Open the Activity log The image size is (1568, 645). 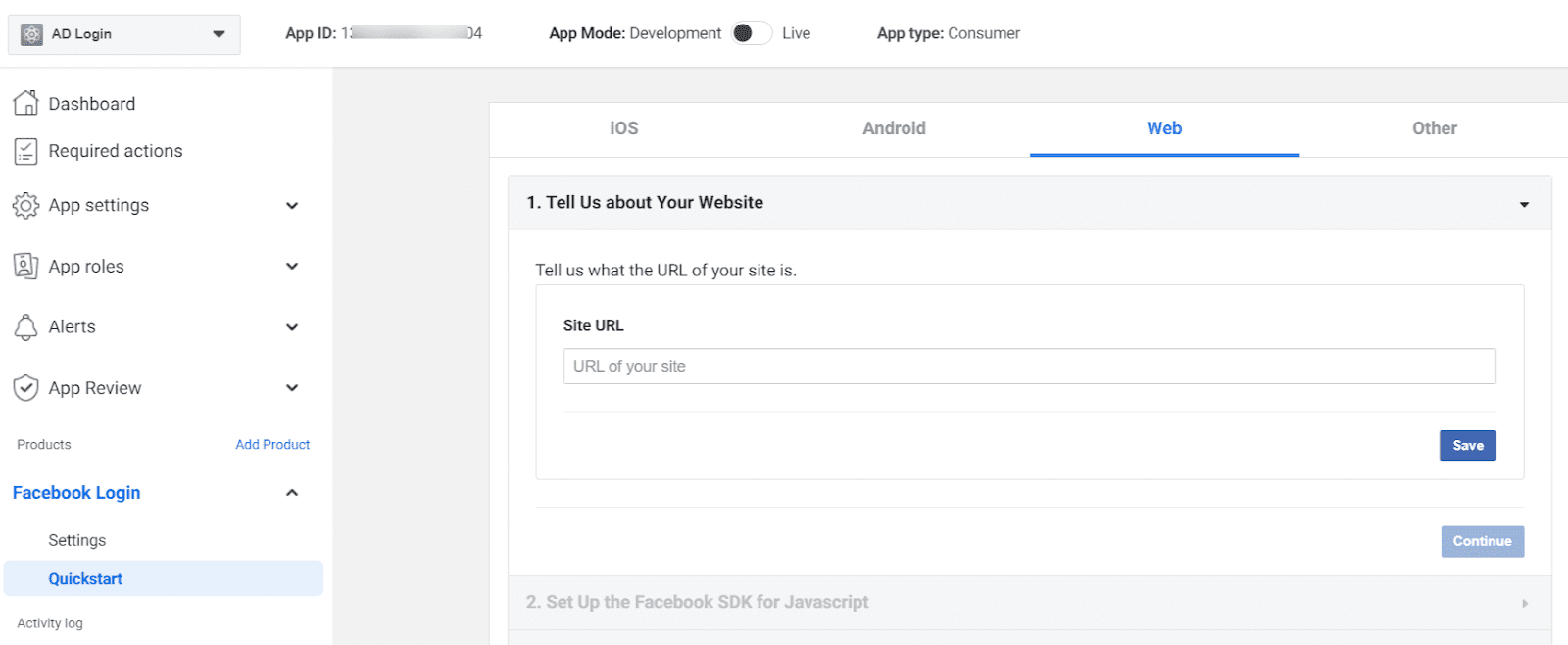click(x=50, y=623)
